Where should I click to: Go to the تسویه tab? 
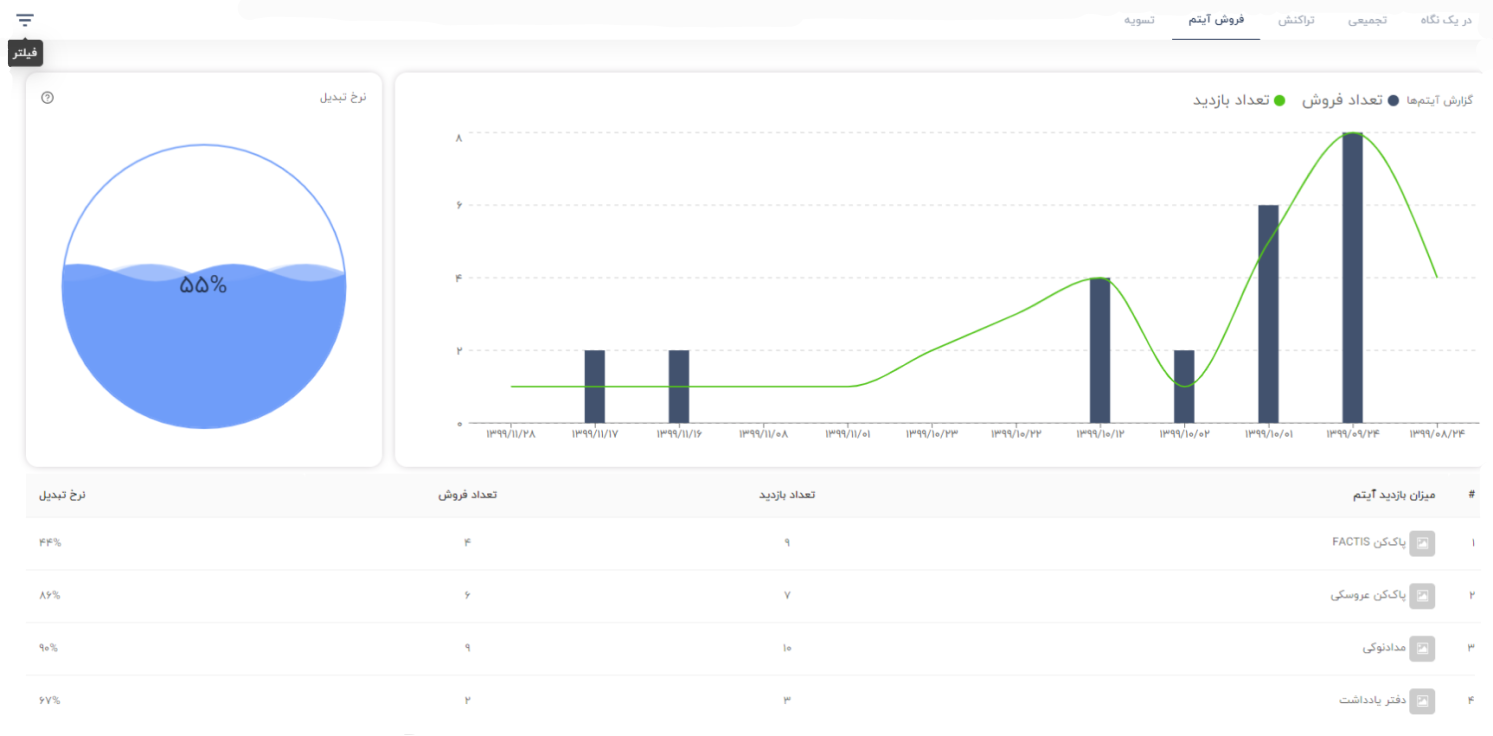[x=1141, y=20]
